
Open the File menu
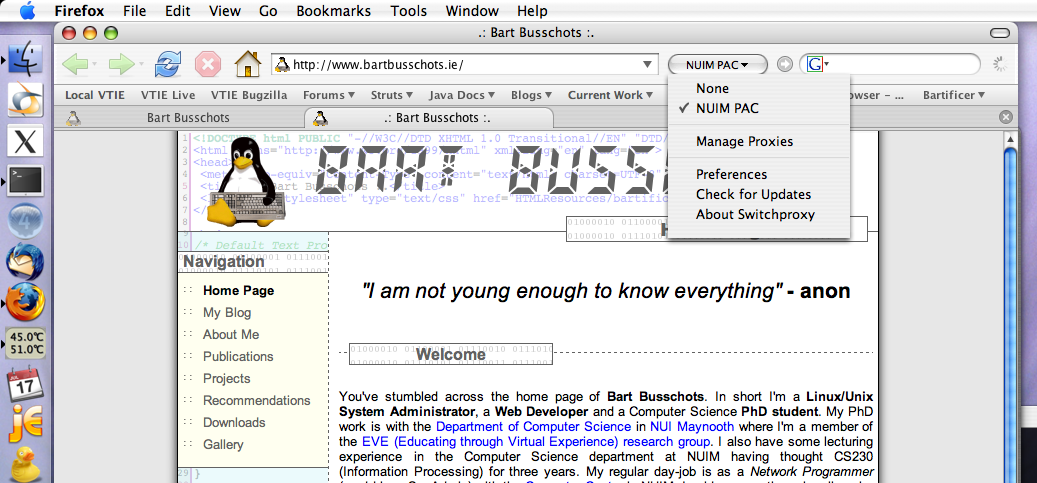[134, 11]
